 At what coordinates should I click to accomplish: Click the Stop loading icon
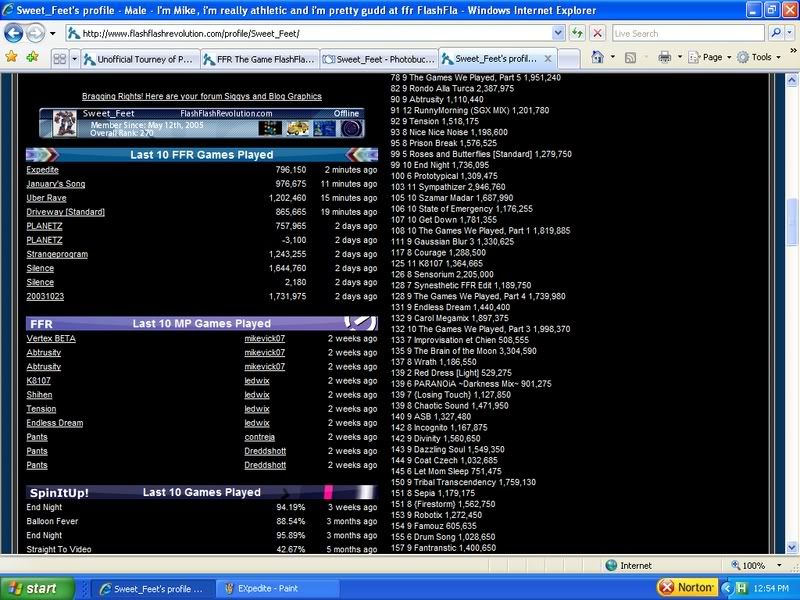[597, 33]
